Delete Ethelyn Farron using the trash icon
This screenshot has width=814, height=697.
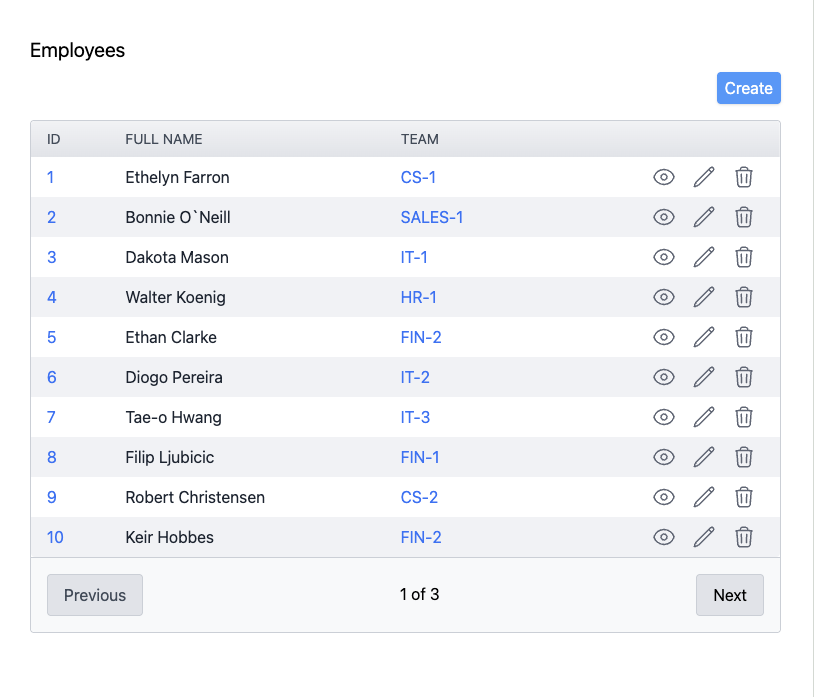(x=743, y=177)
